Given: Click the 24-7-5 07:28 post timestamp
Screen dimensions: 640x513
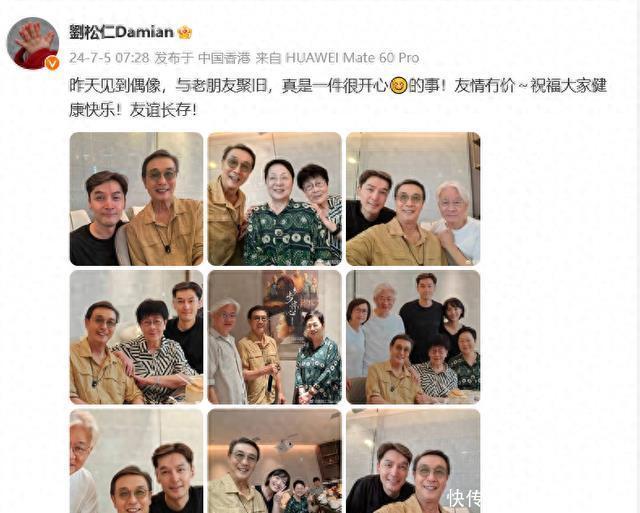Looking at the screenshot, I should click(x=109, y=58).
